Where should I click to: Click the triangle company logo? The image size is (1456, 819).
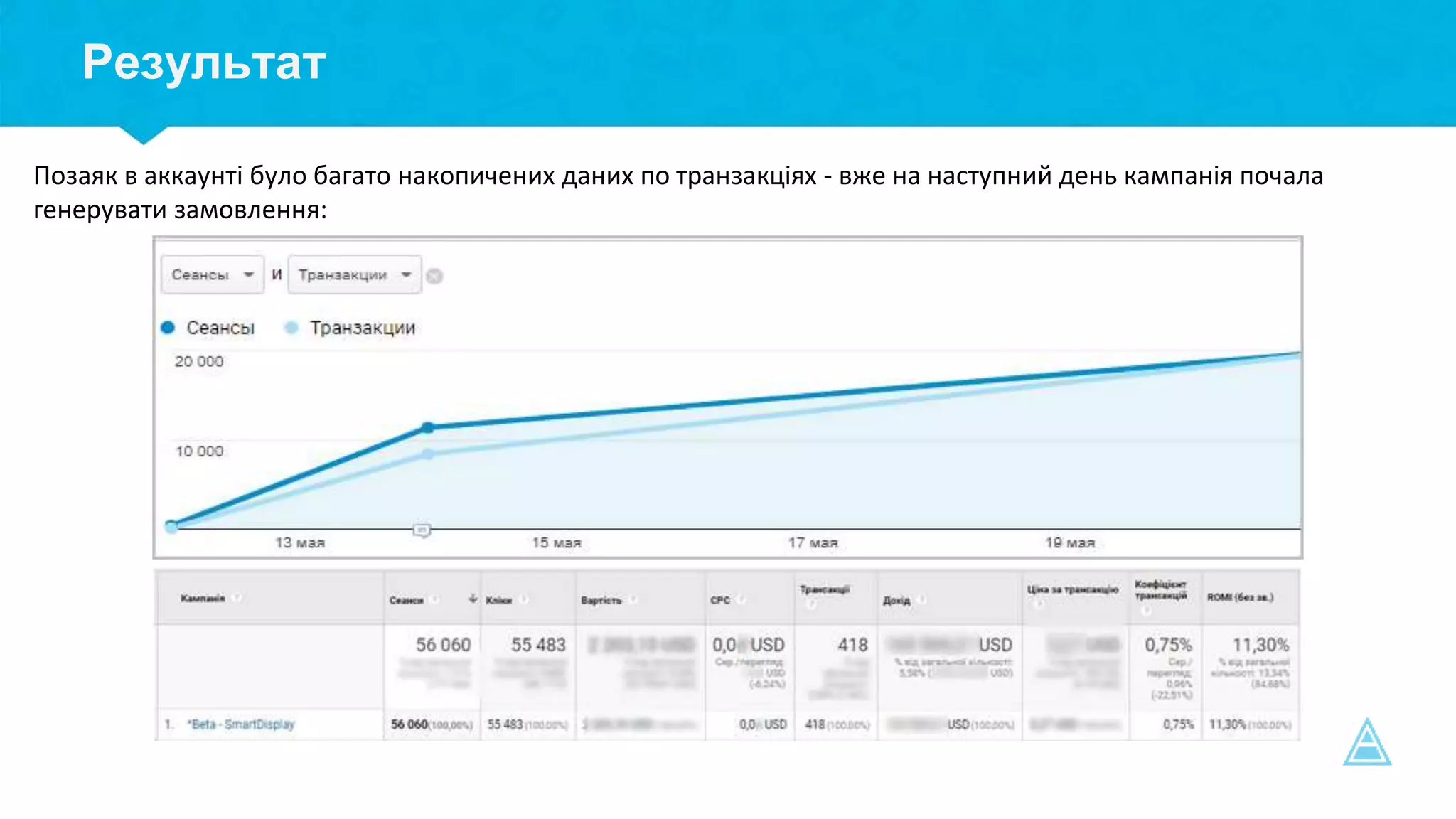(1367, 742)
